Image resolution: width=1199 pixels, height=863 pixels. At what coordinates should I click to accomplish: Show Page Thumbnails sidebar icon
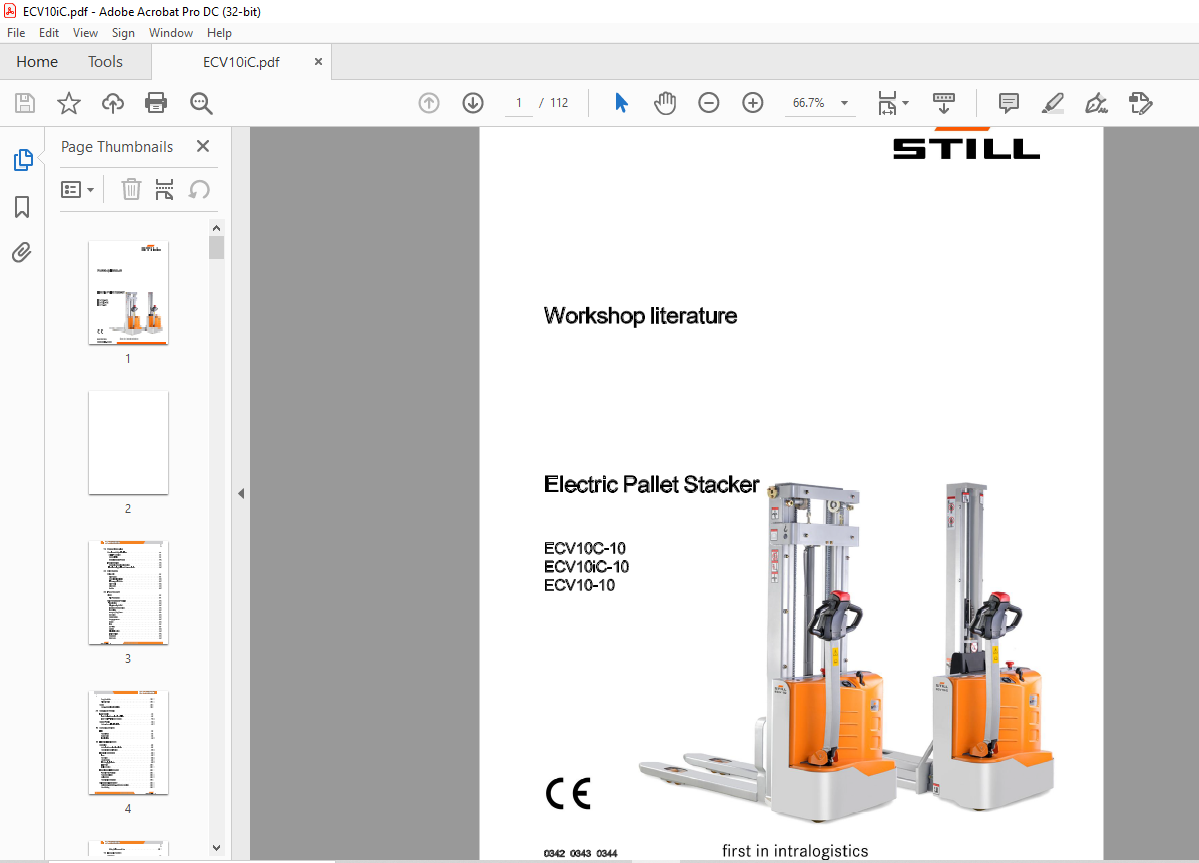[23, 160]
